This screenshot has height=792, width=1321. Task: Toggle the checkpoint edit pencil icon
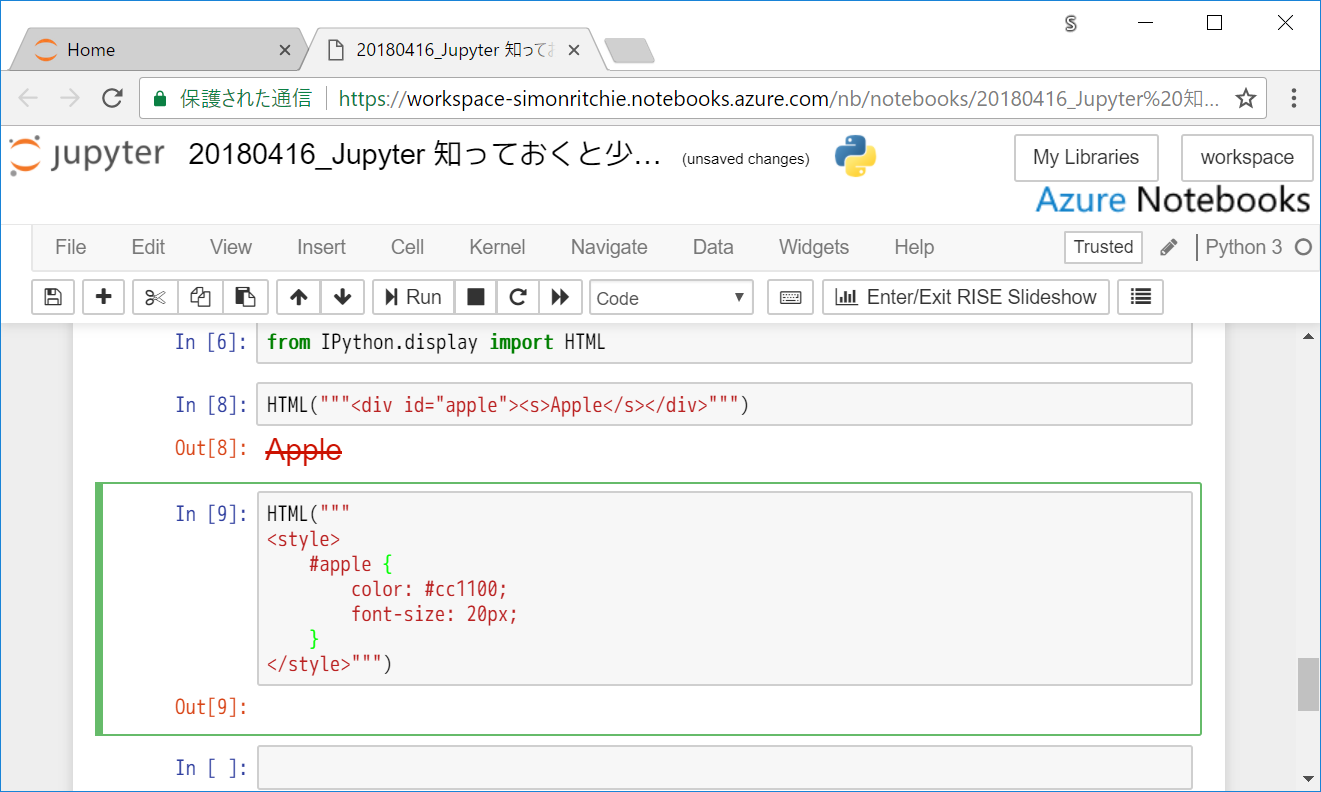pyautogui.click(x=1168, y=247)
